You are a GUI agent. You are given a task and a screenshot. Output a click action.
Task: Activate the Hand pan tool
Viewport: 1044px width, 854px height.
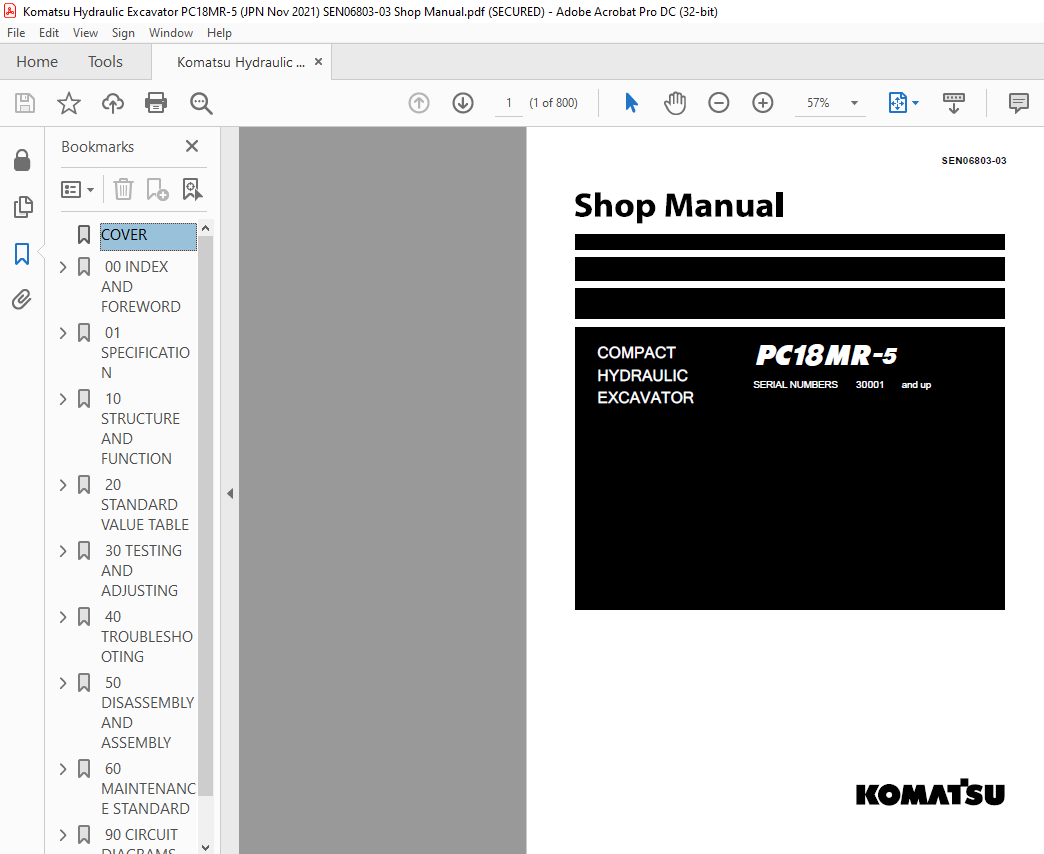coord(674,103)
